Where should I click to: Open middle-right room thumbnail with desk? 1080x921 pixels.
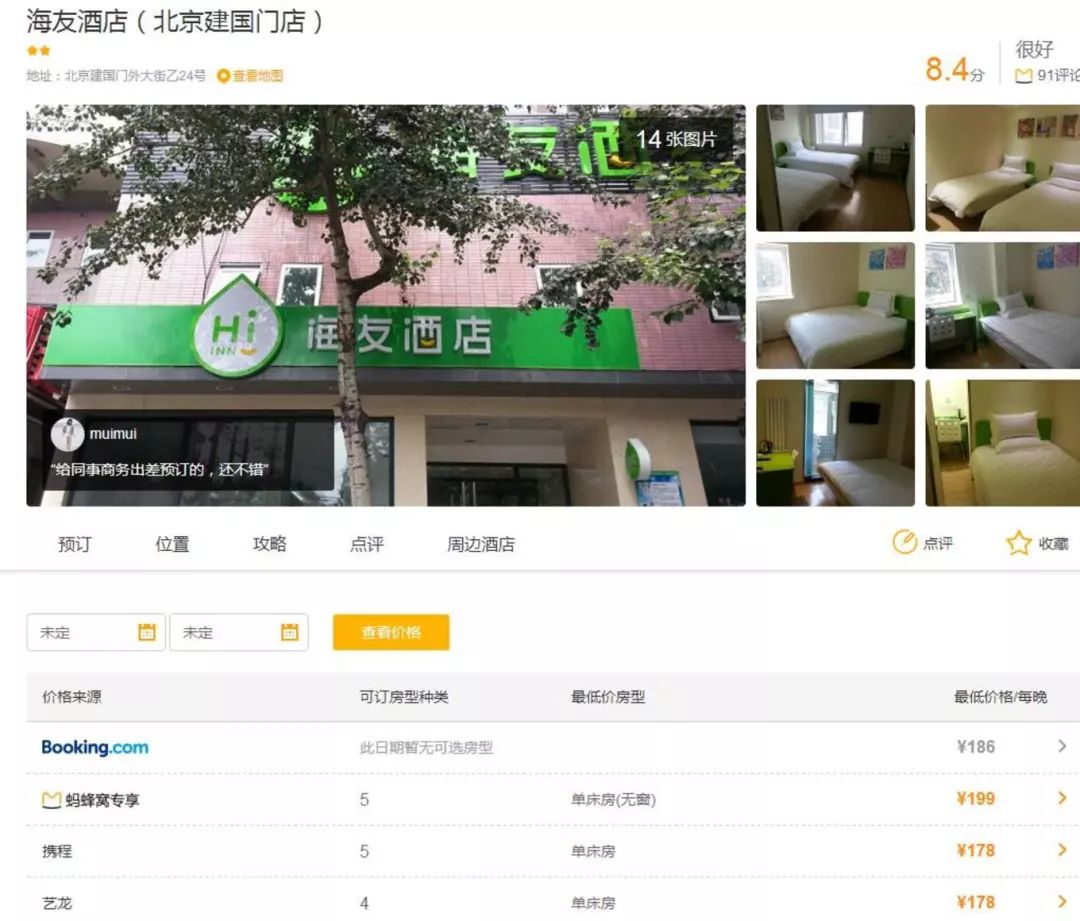pyautogui.click(x=1003, y=305)
